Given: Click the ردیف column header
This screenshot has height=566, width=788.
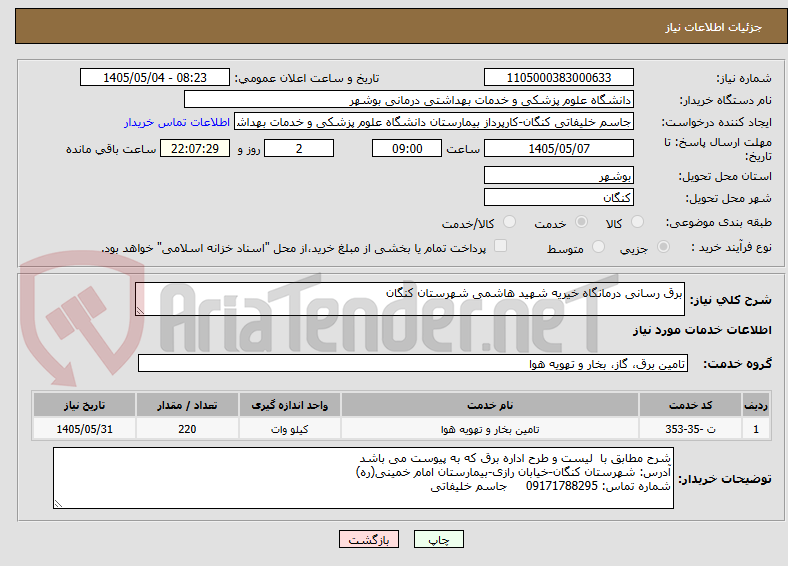Looking at the screenshot, I should click(756, 405).
